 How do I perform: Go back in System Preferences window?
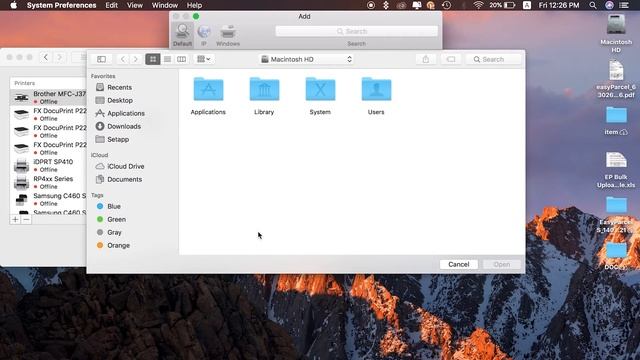tap(46, 58)
